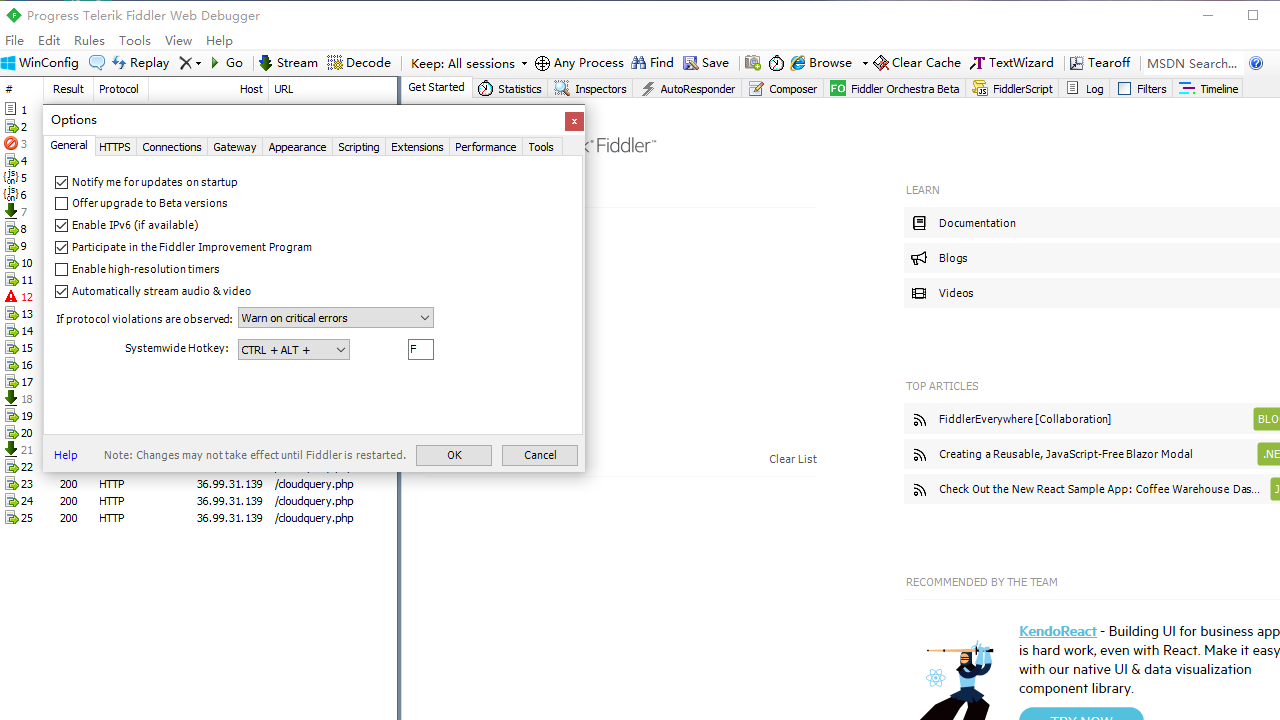Image resolution: width=1280 pixels, height=720 pixels.
Task: Click the Help link in Options dialog
Action: click(65, 455)
